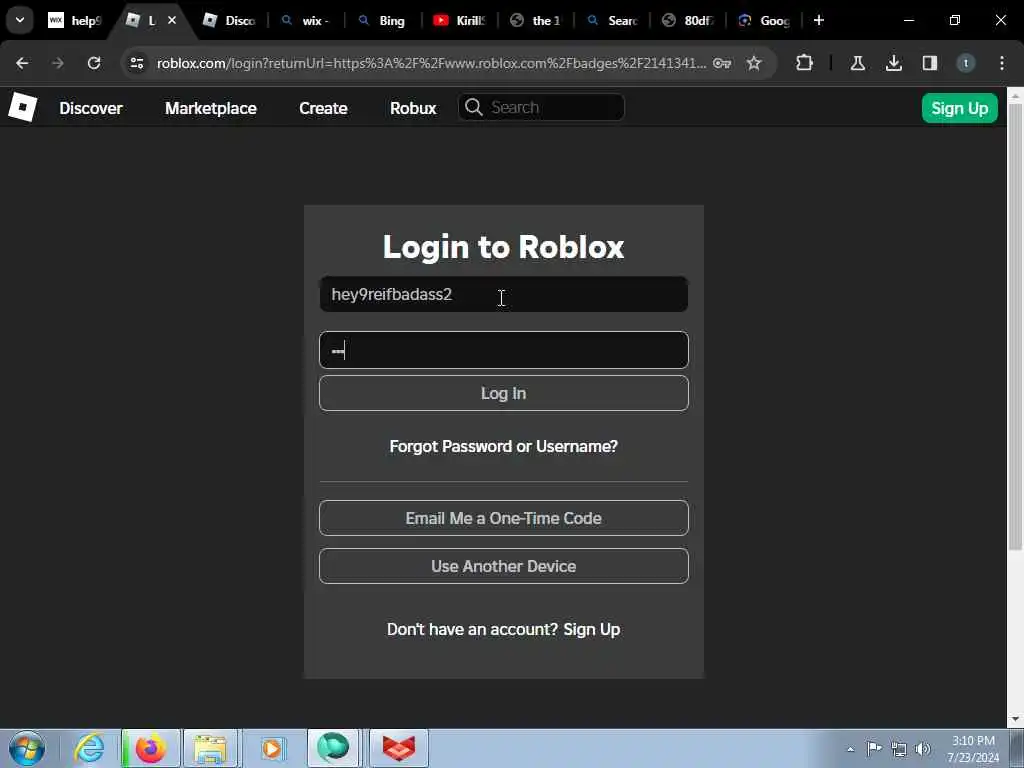This screenshot has height=768, width=1024.
Task: Open the Windows Start menu orb
Action: pos(27,748)
